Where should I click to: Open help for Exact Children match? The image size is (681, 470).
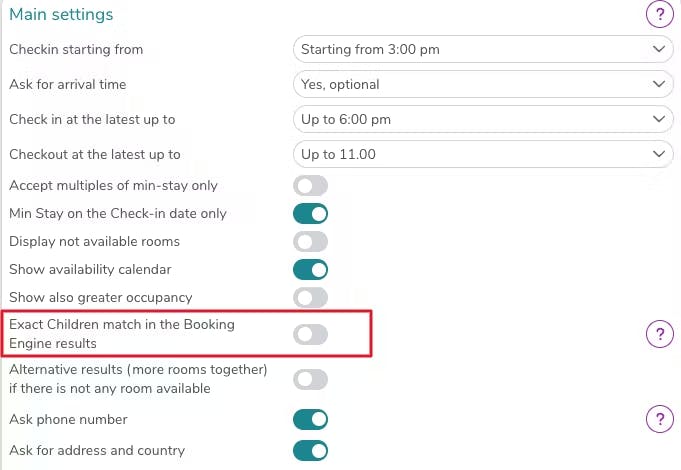pos(658,334)
